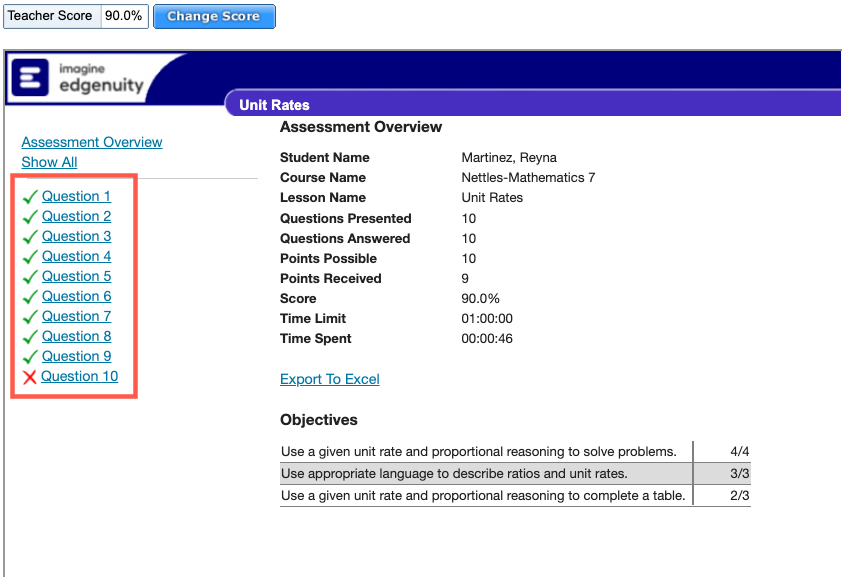
Task: Open Question 1 link
Action: [x=76, y=196]
